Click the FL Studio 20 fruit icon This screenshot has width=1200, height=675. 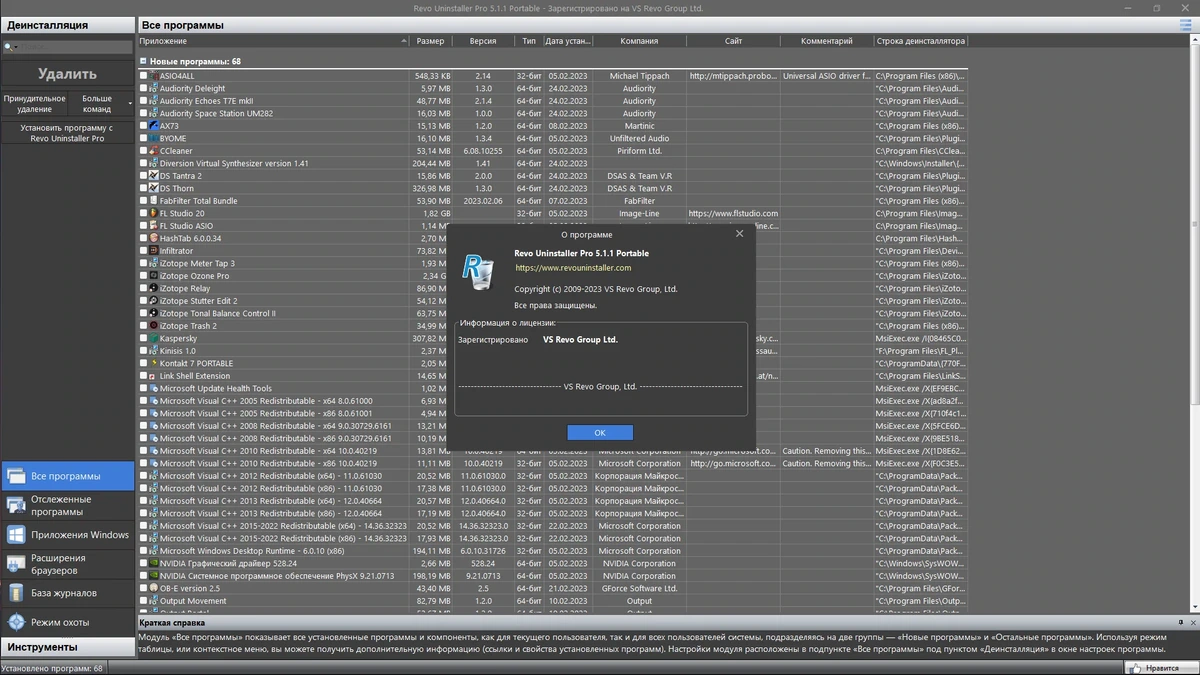153,213
